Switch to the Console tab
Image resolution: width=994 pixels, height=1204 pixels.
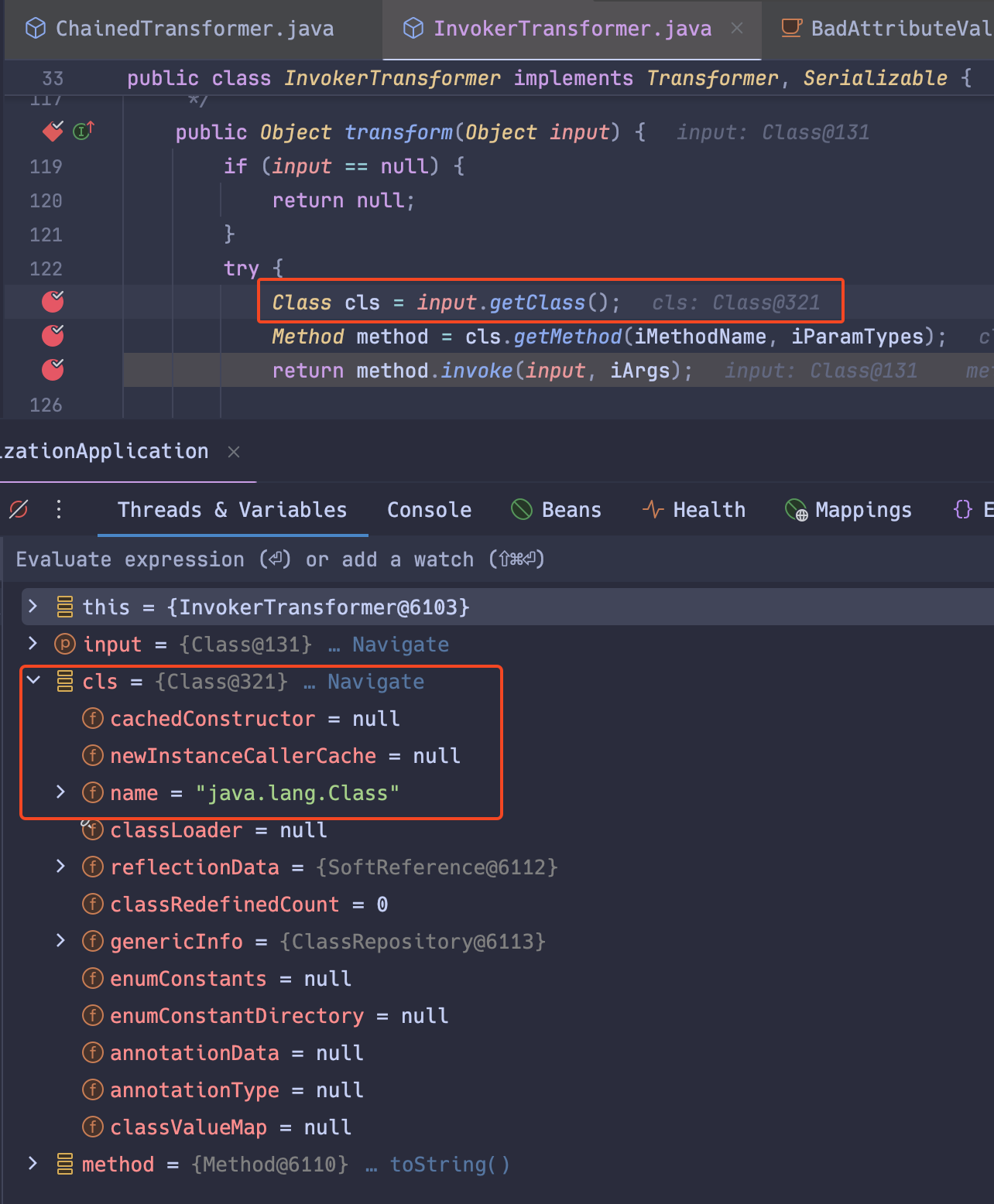429,509
